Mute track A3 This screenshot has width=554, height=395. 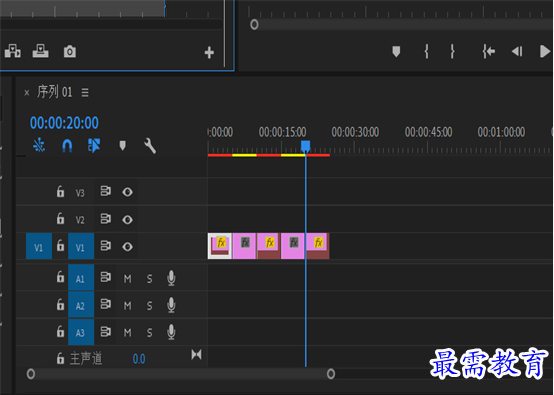coord(128,332)
